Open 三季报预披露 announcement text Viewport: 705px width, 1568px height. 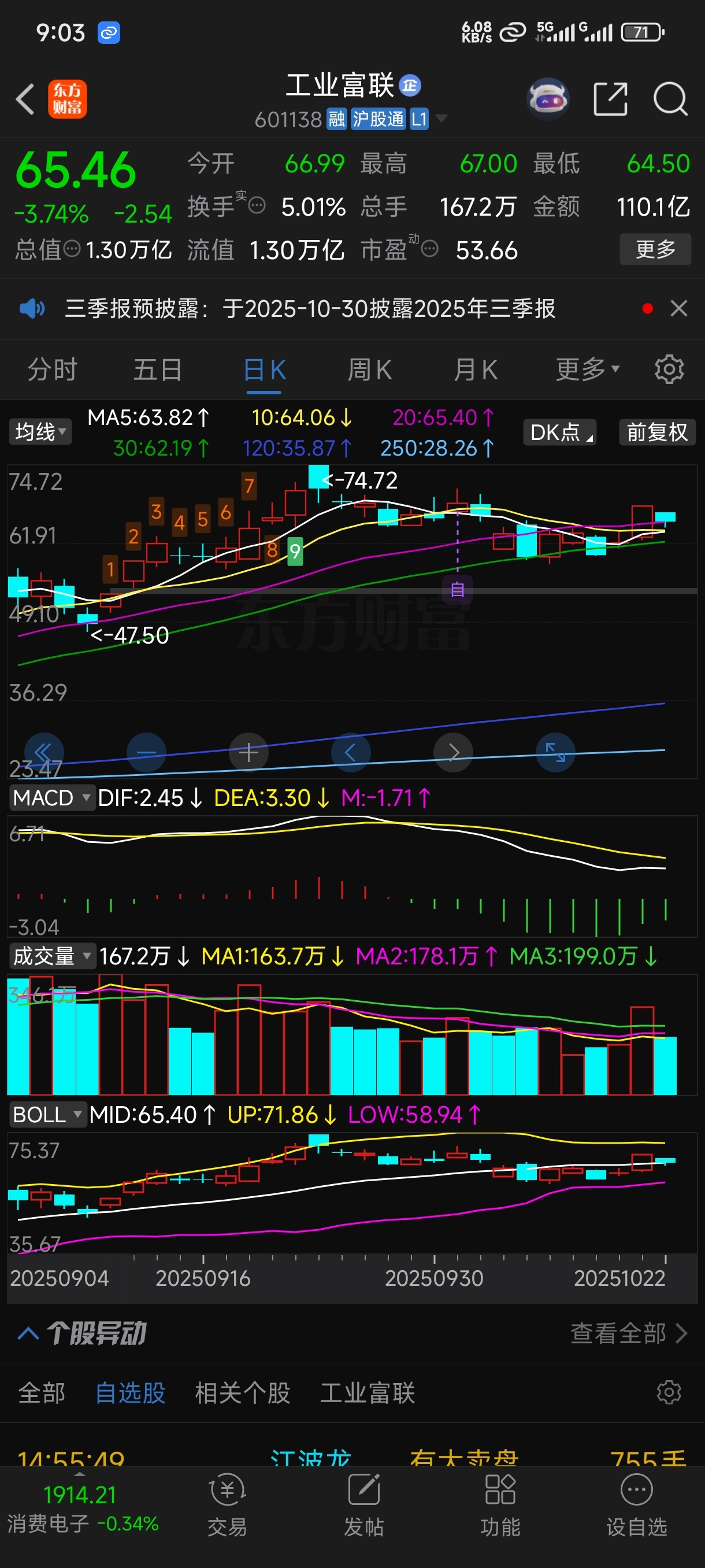310,309
